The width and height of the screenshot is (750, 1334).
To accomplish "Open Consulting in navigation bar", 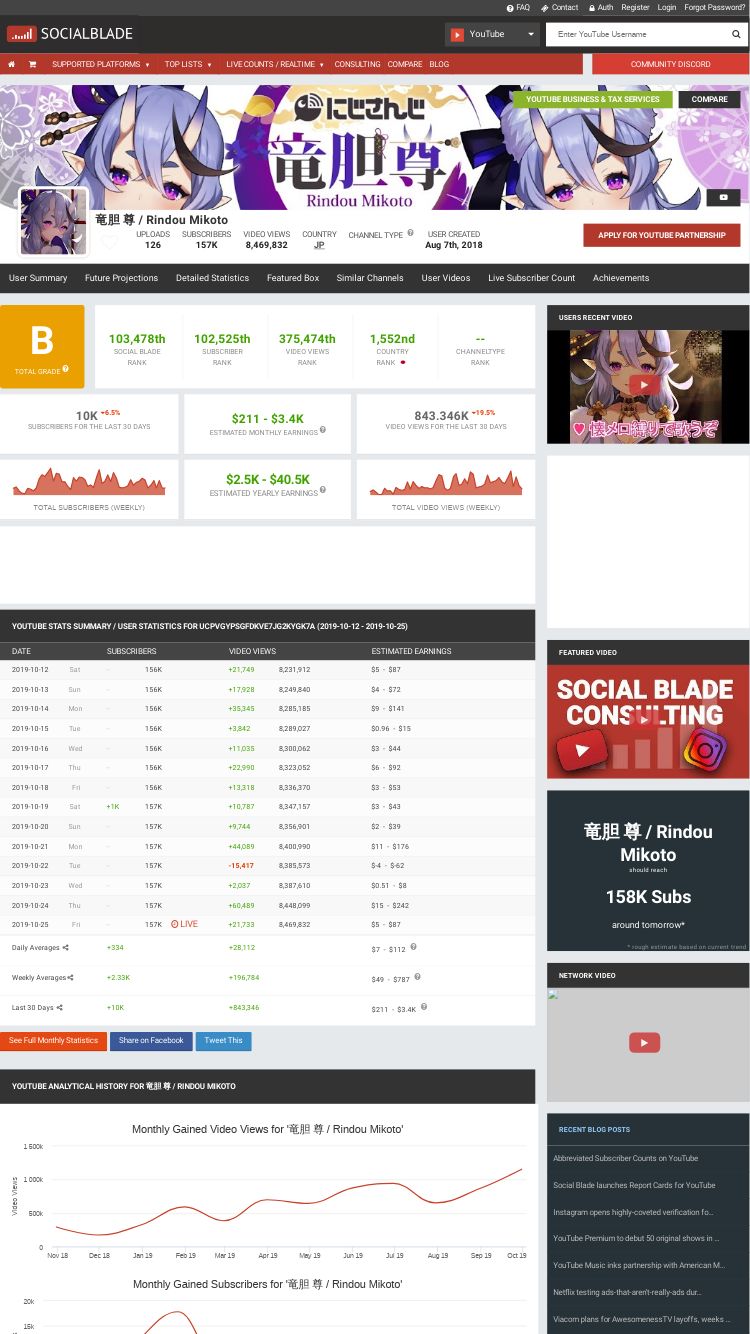I will [357, 64].
